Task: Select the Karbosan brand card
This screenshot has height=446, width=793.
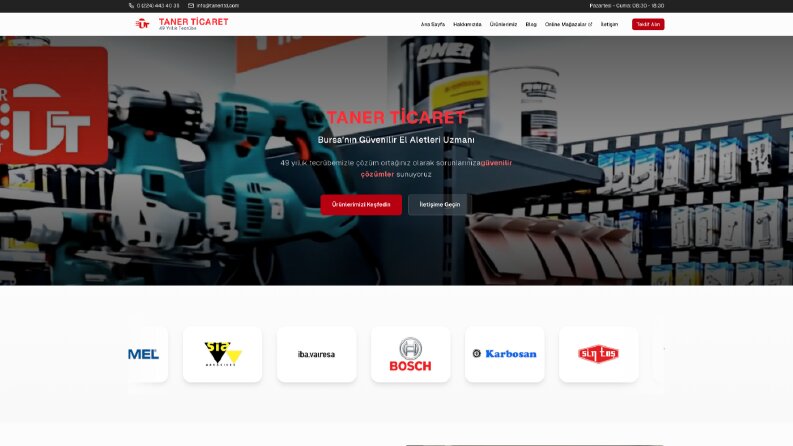Action: 505,354
